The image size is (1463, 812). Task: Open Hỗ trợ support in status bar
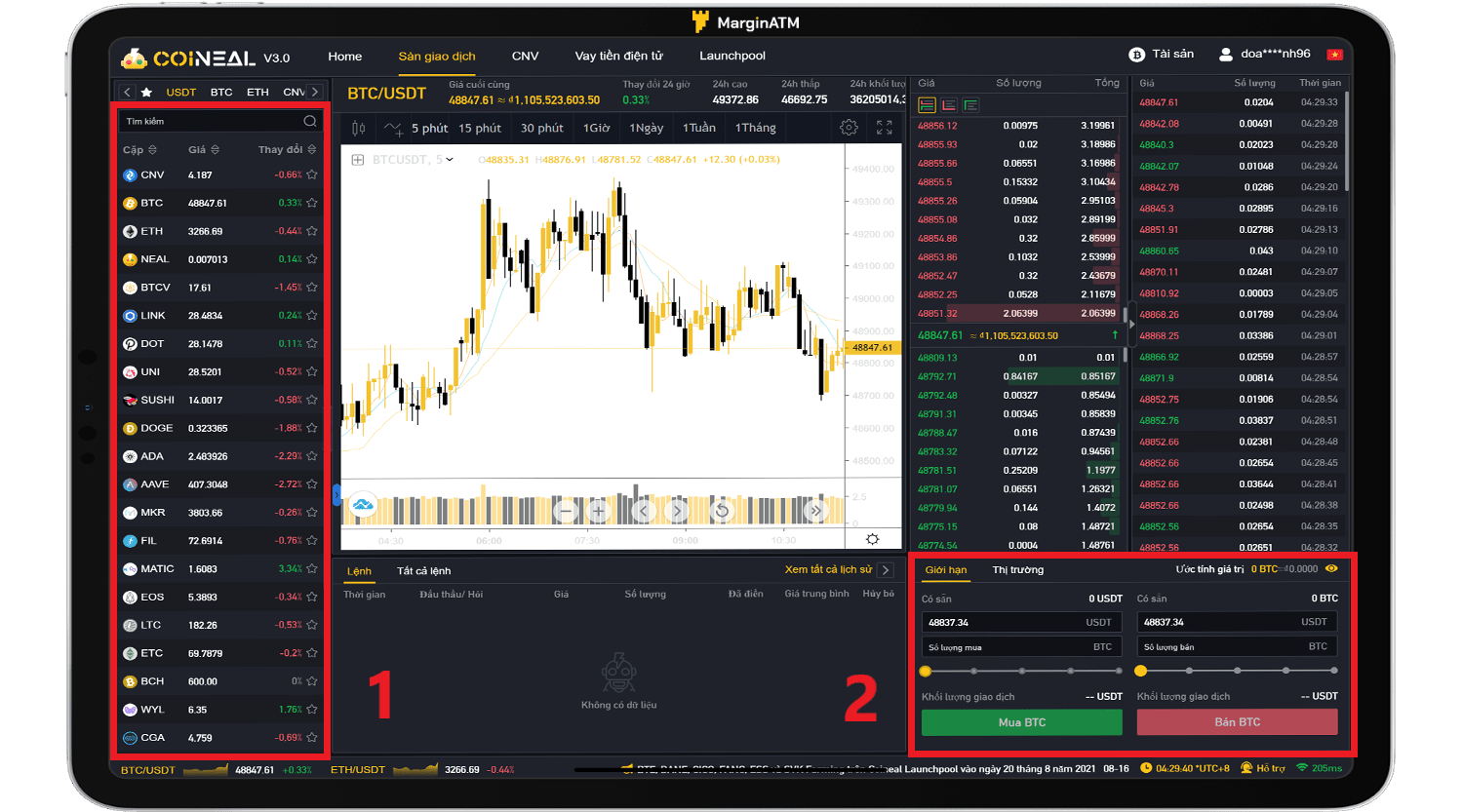pos(1263,768)
